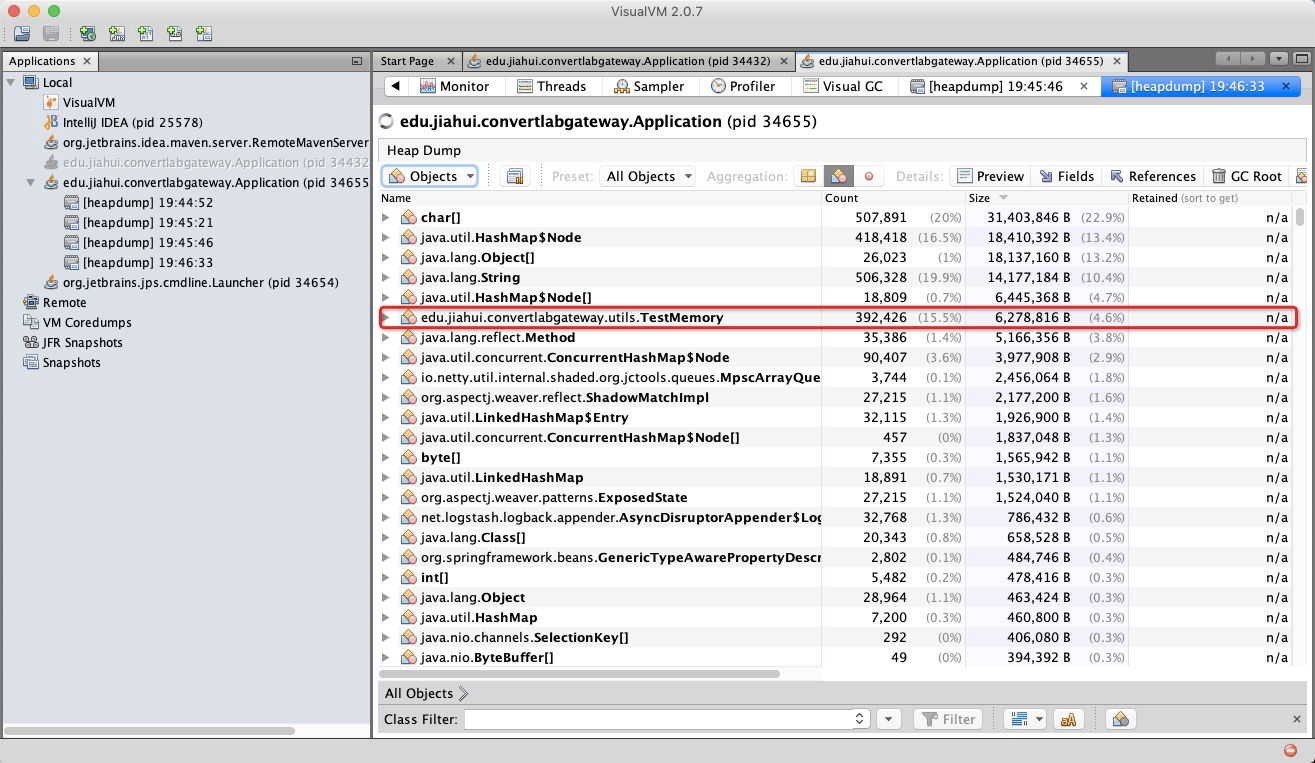Sort by the Name column header

pyautogui.click(x=600, y=198)
